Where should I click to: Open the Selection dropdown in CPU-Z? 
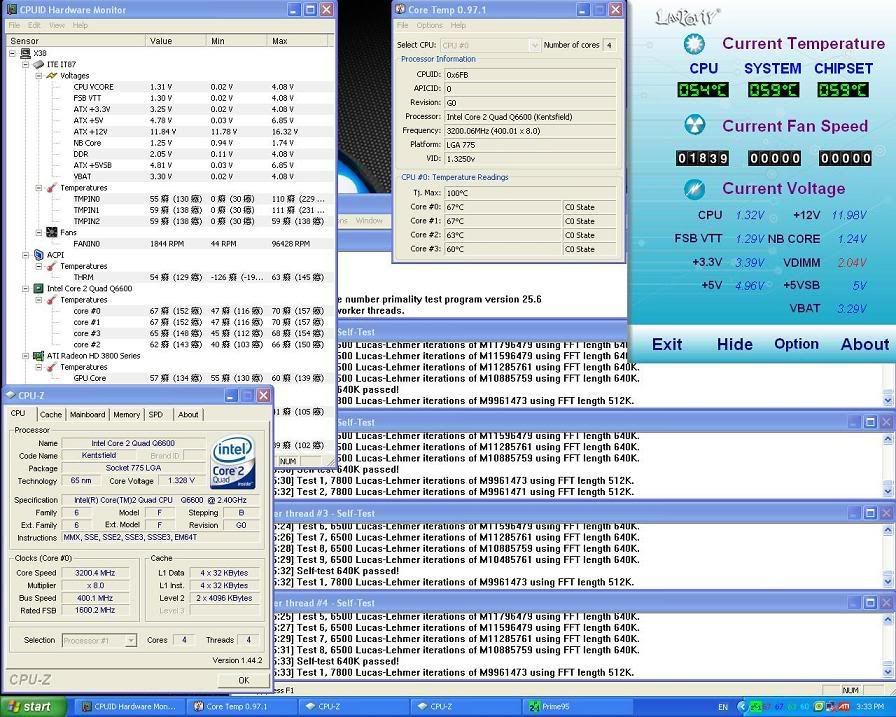[130, 640]
